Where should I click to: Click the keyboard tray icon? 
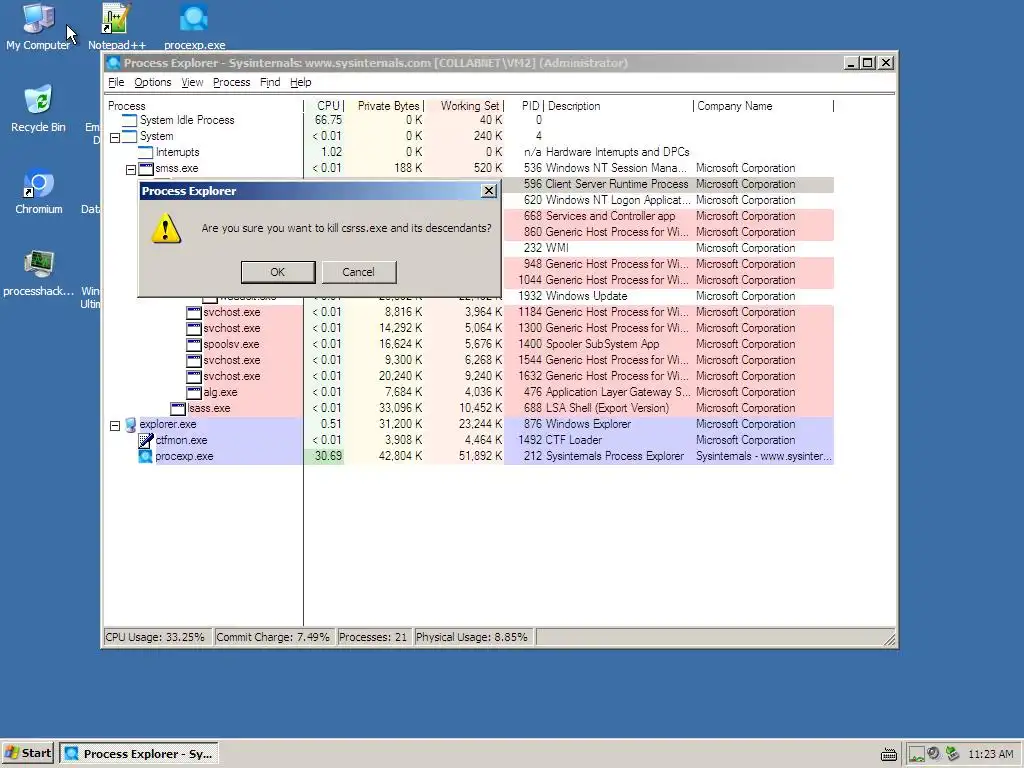[889, 755]
